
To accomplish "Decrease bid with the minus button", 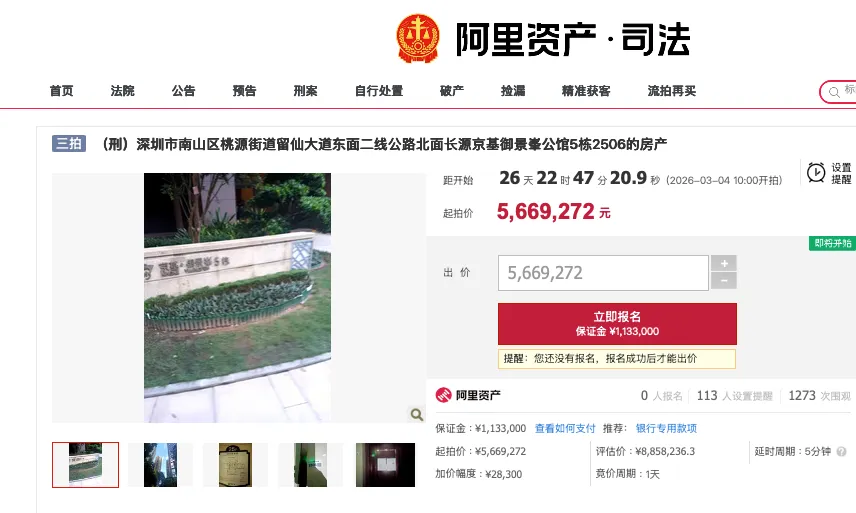I will (724, 281).
